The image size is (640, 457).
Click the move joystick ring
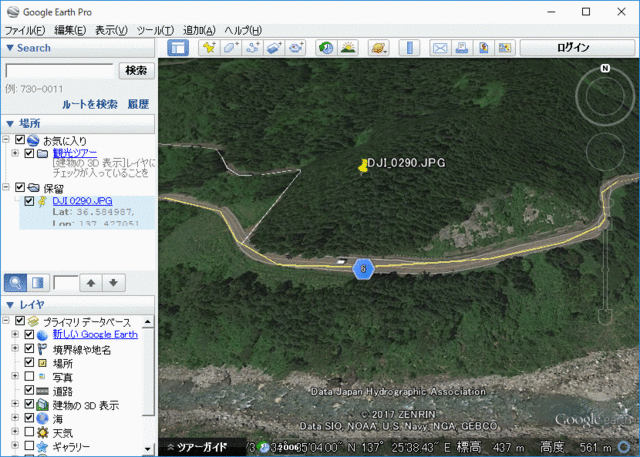(605, 152)
